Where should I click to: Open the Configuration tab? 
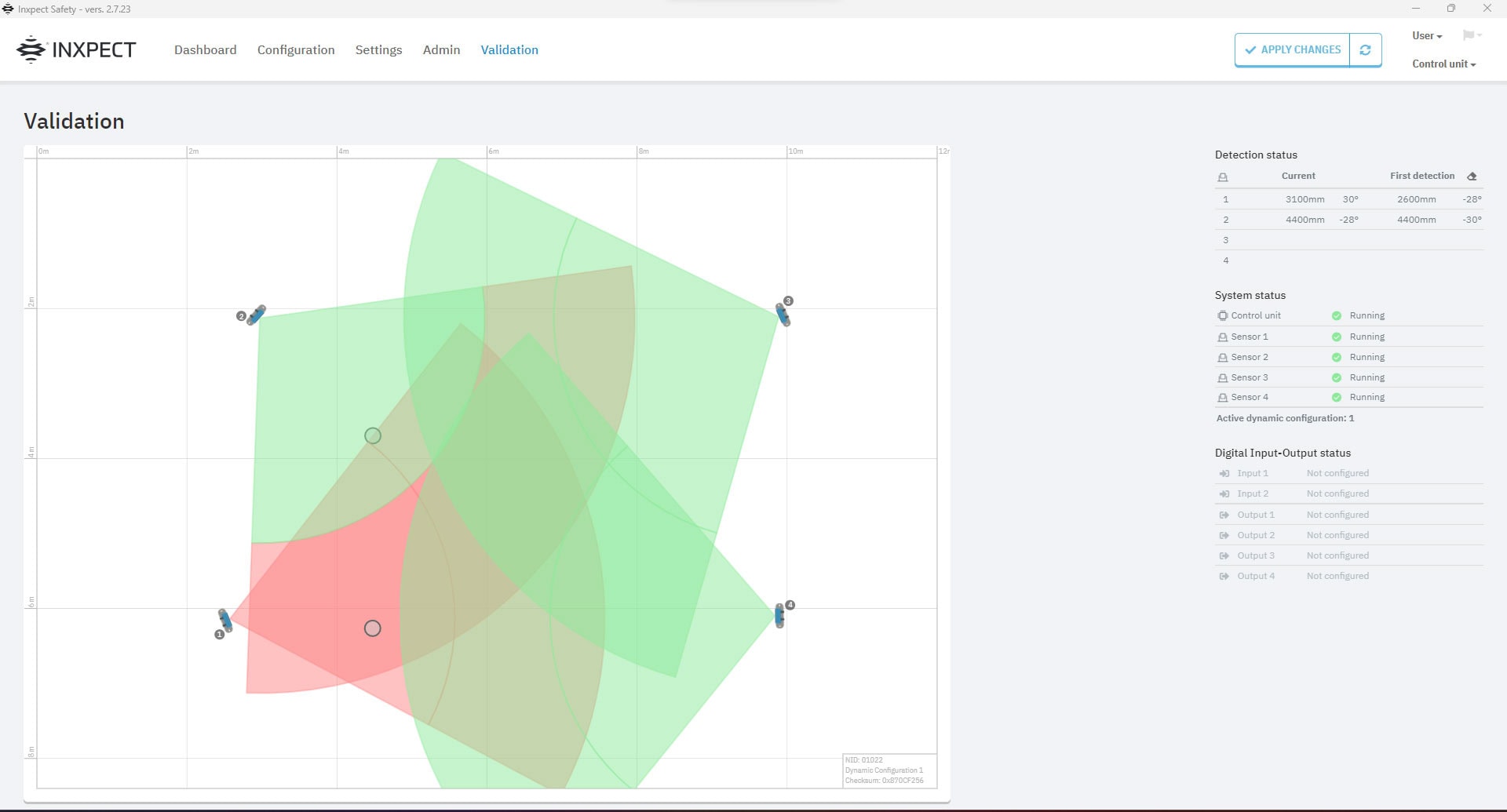[296, 50]
